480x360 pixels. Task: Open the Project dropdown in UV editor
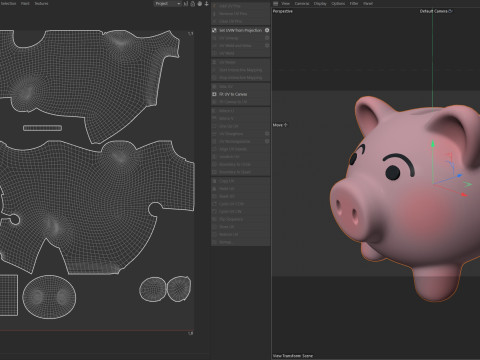tap(167, 4)
